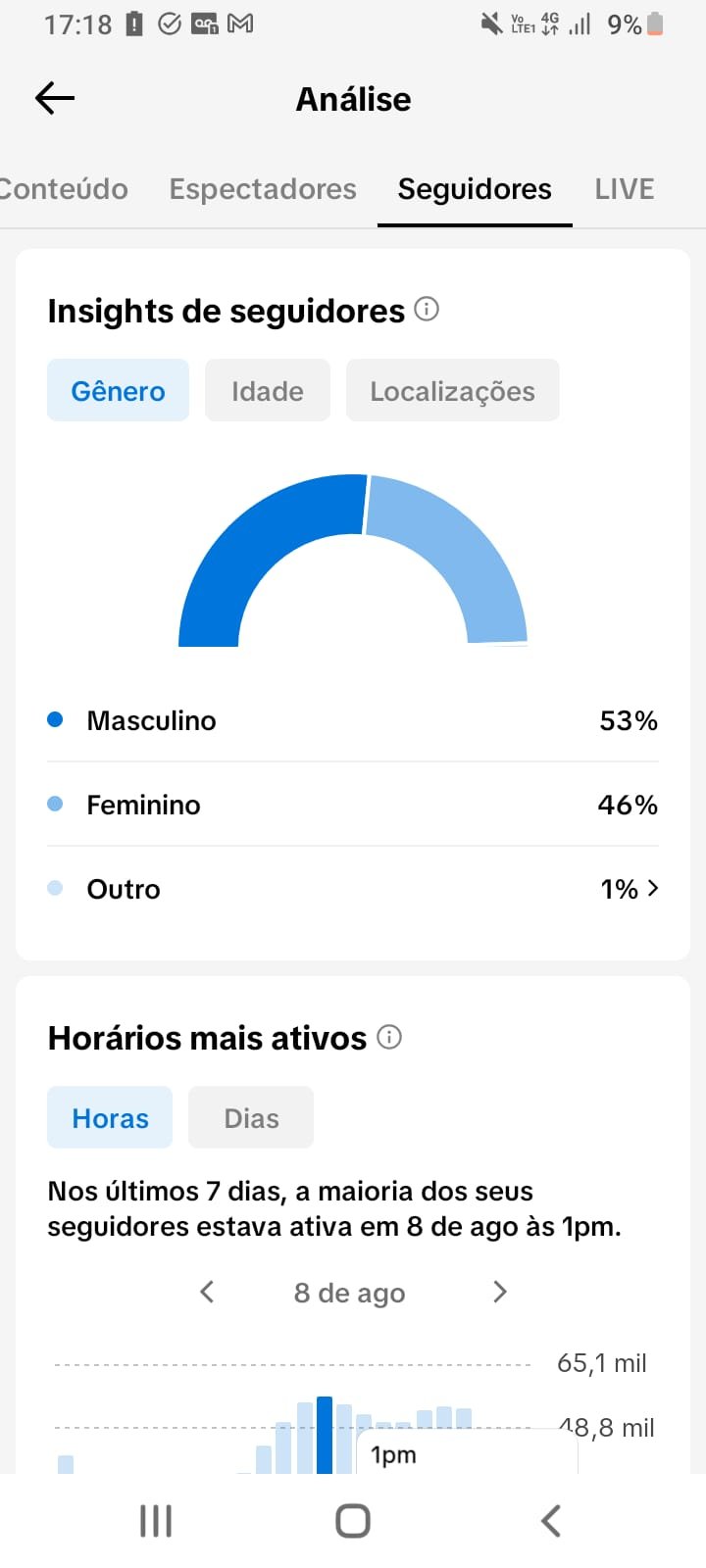Select the Idade filter chip

coord(268,390)
